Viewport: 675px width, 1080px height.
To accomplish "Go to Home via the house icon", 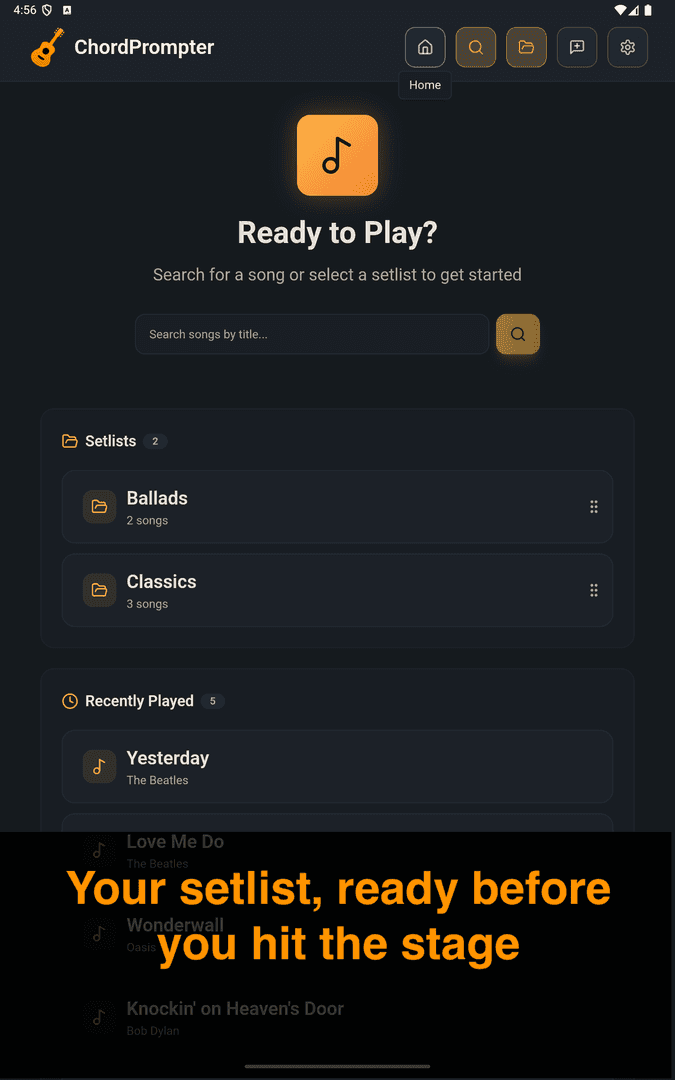I will [x=425, y=47].
